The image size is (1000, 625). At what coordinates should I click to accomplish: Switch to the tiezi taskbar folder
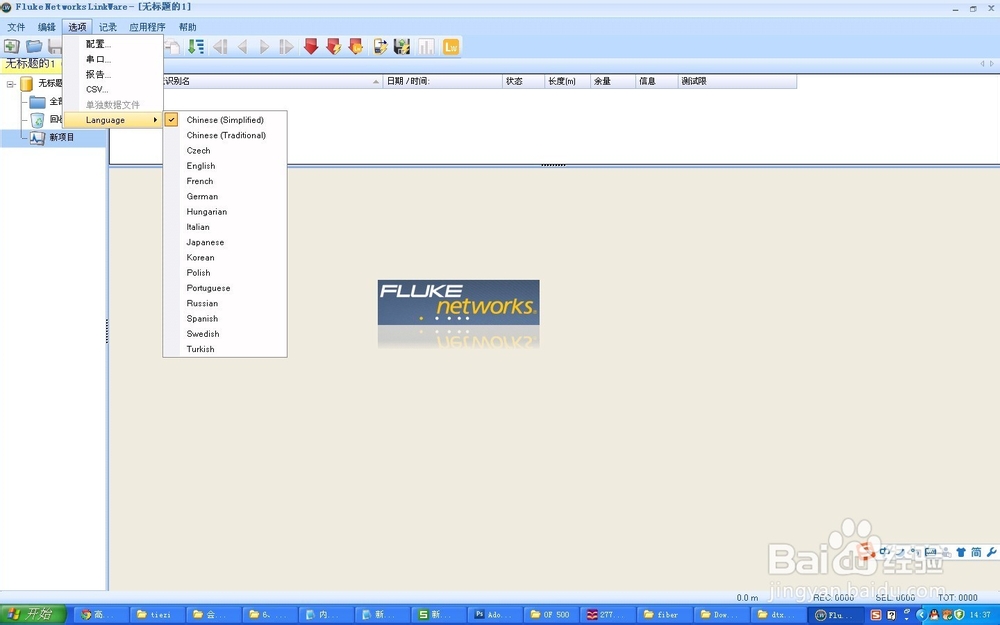[158, 614]
